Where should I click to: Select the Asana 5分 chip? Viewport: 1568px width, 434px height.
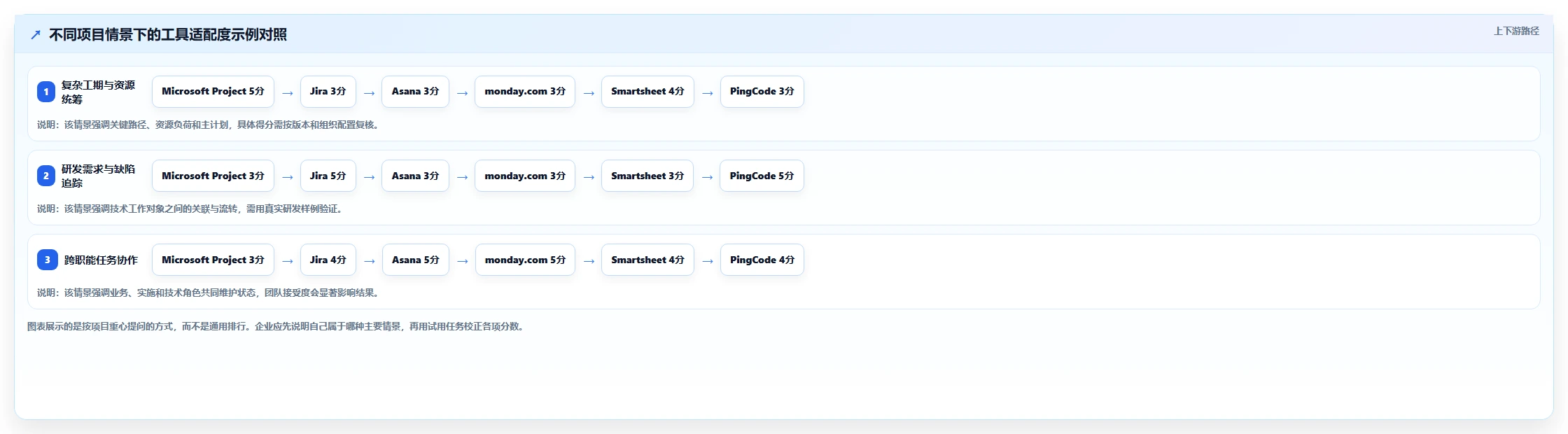pos(416,260)
